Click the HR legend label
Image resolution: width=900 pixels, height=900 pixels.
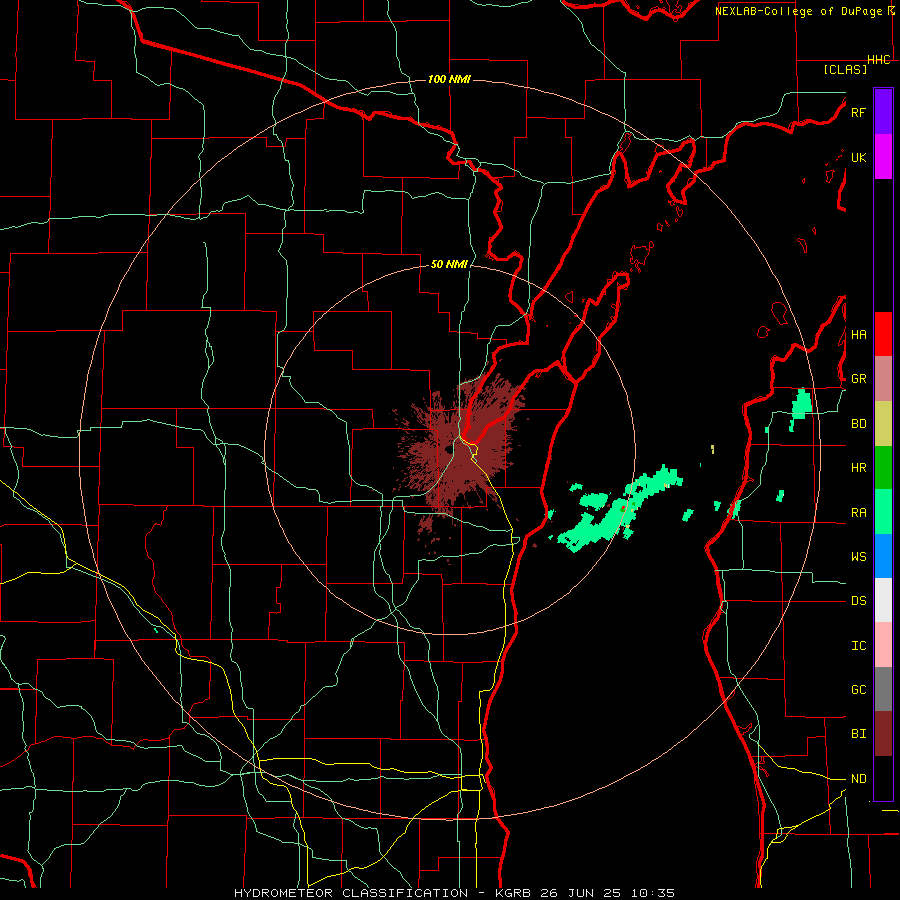point(858,468)
